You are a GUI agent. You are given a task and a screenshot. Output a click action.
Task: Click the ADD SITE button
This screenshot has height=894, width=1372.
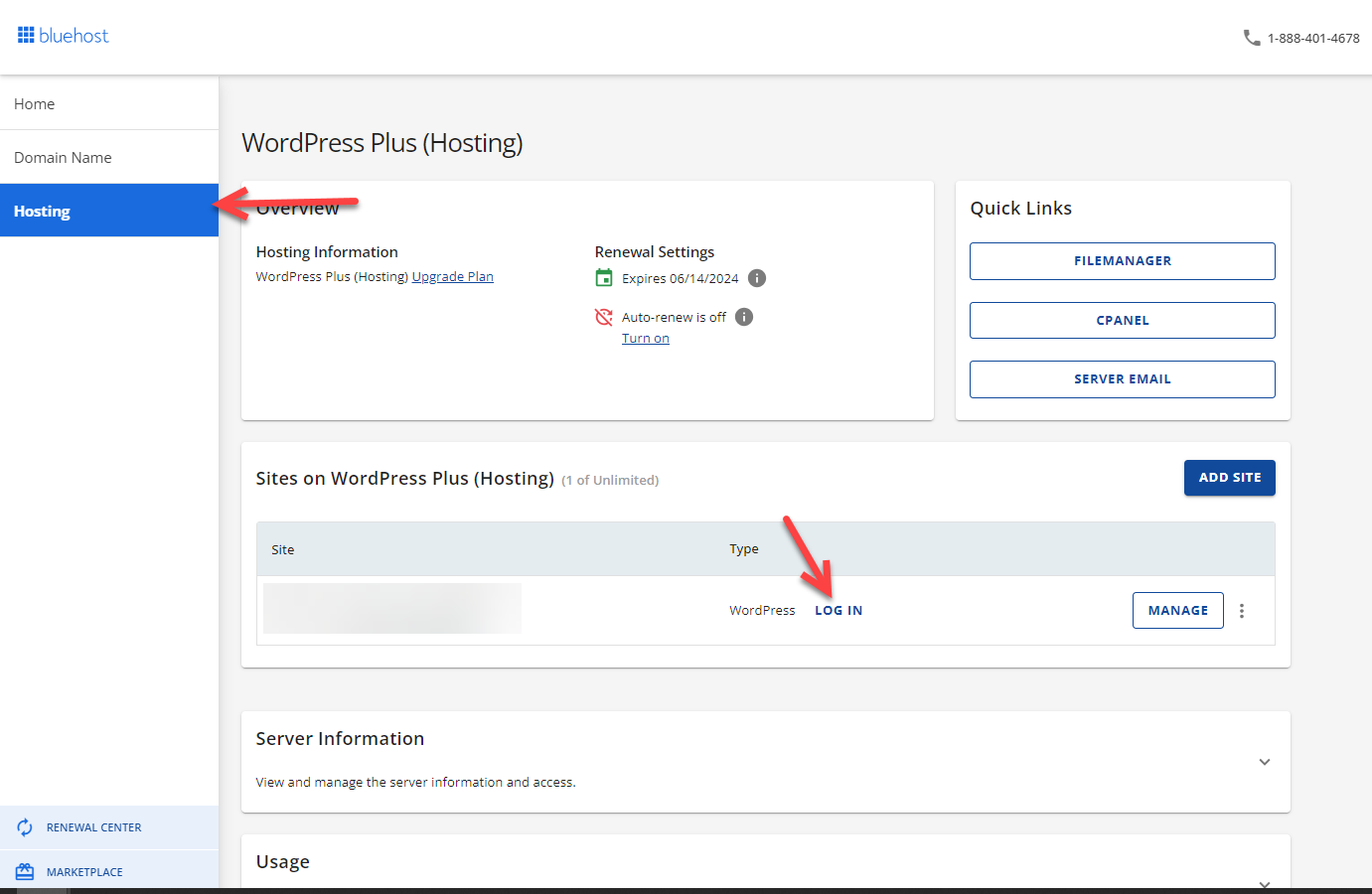[x=1230, y=478]
